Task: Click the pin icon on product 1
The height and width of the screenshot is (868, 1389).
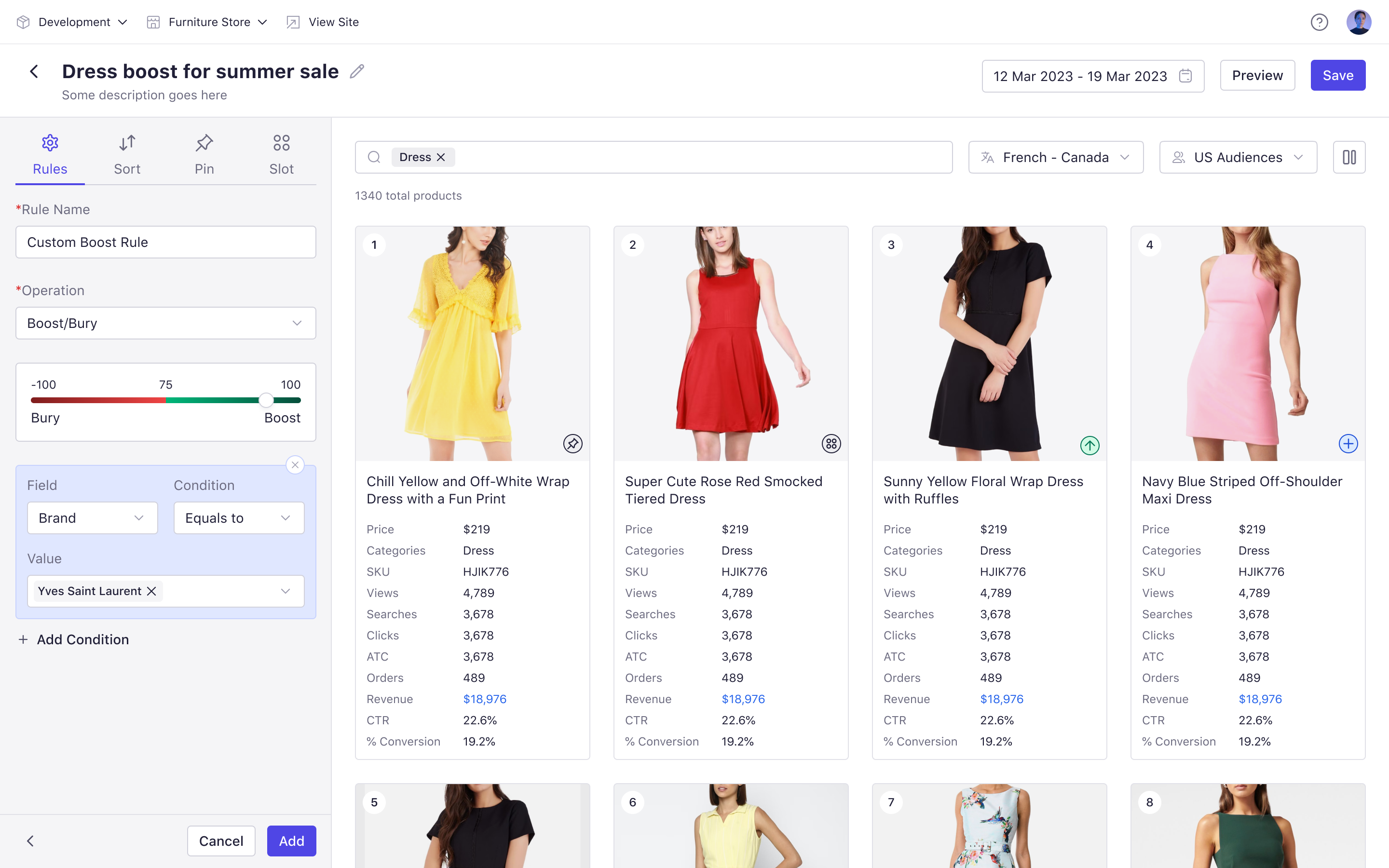Action: click(x=572, y=444)
